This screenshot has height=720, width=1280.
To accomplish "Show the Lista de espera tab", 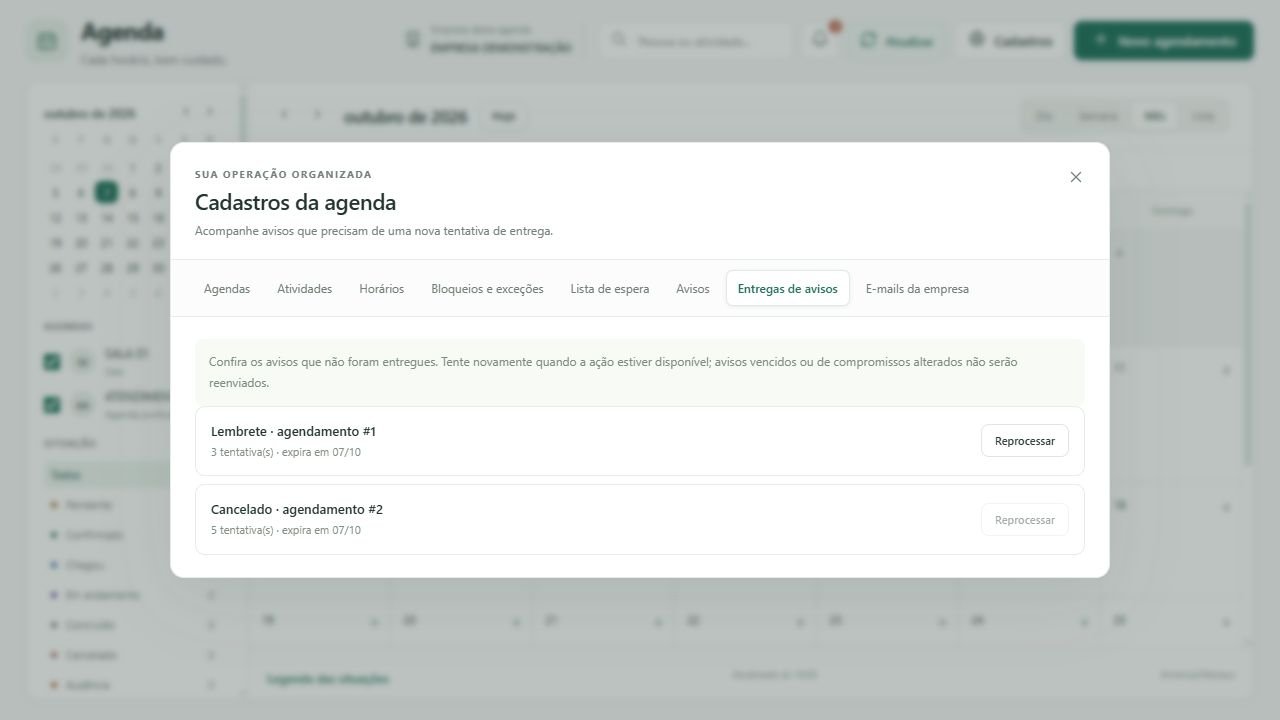I will [610, 289].
